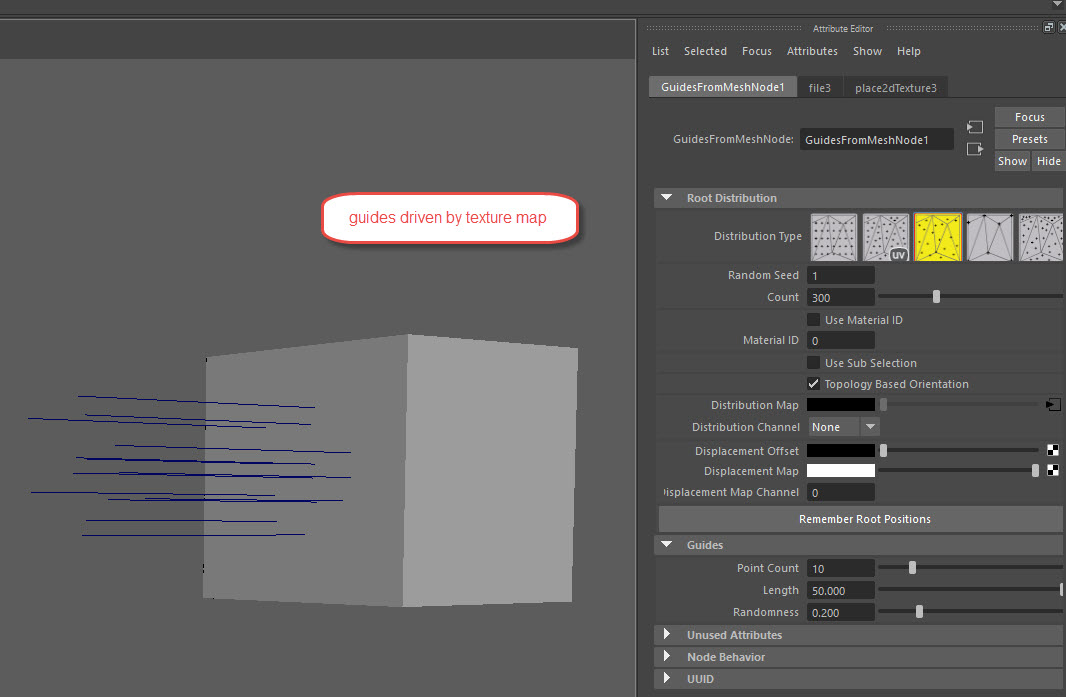Uncheck Topology Based Orientation
This screenshot has width=1066, height=697.
pyautogui.click(x=814, y=384)
